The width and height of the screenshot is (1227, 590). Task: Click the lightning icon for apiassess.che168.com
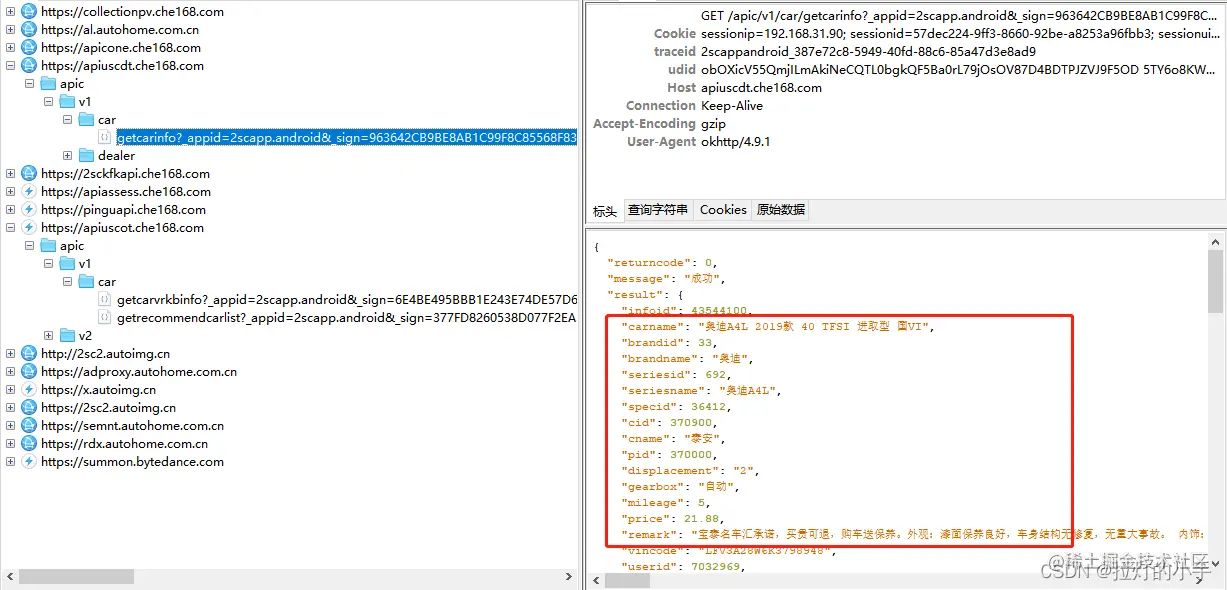point(29,192)
